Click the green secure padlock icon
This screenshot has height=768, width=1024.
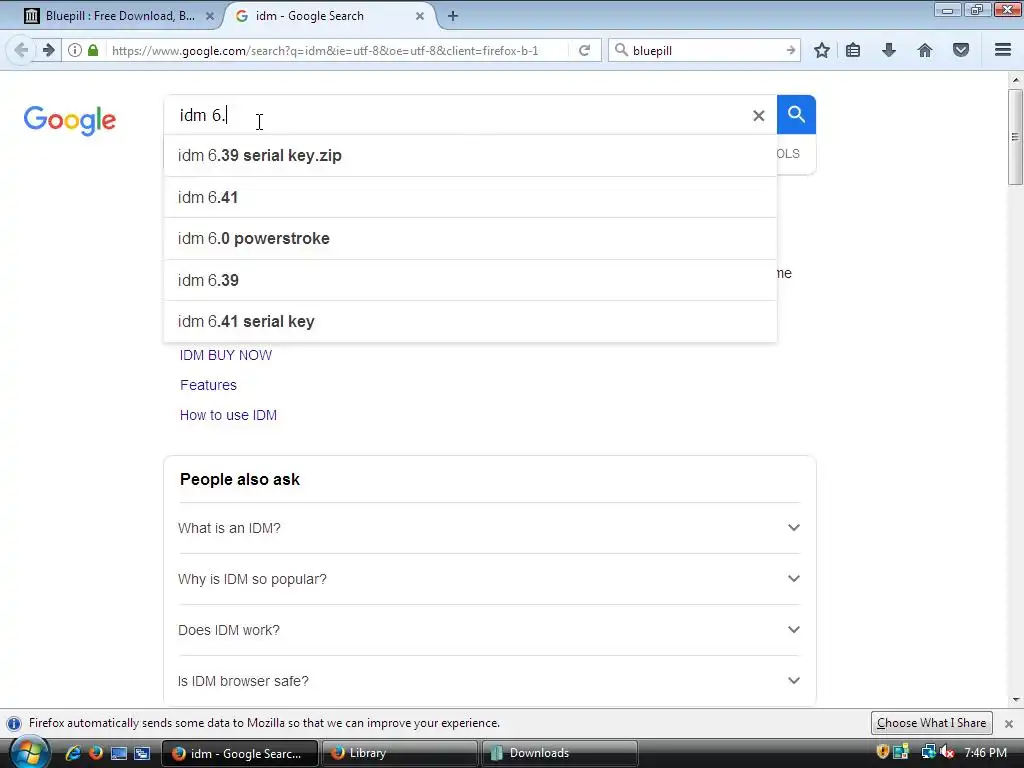coord(93,50)
